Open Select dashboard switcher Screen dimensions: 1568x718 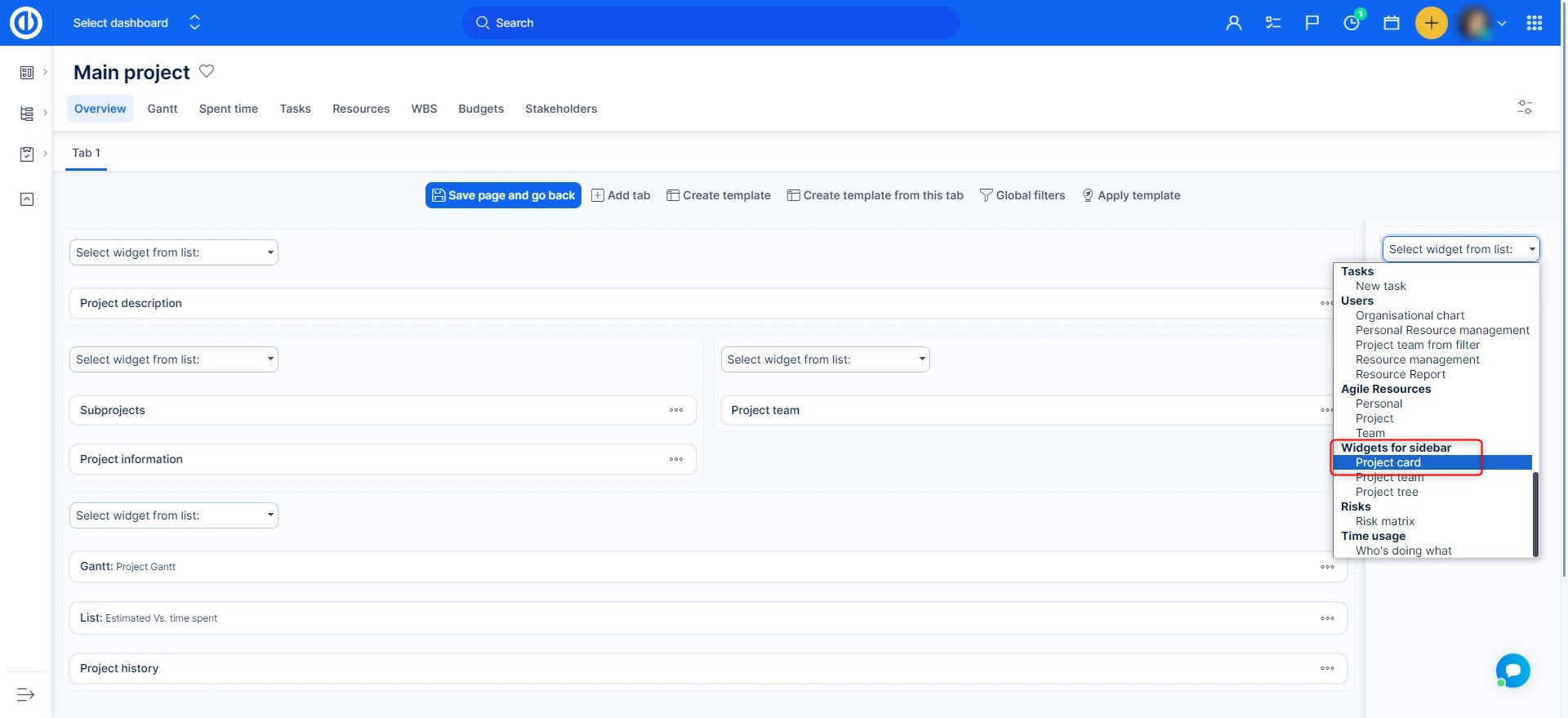136,23
